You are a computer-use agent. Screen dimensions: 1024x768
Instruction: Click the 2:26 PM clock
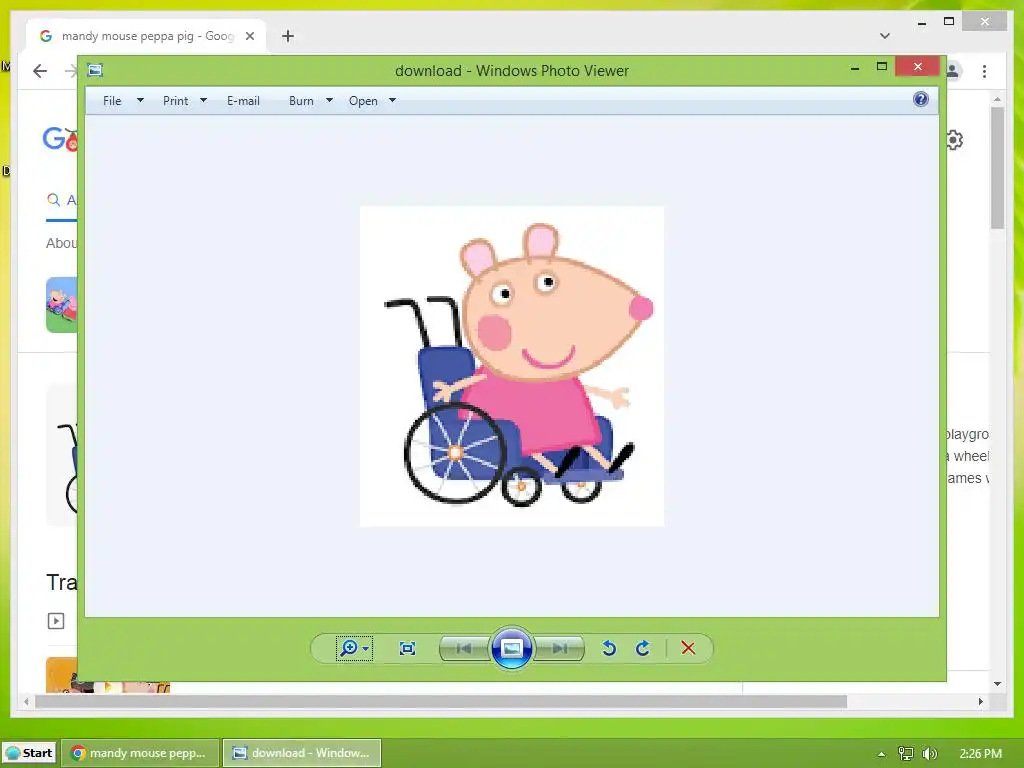pyautogui.click(x=980, y=754)
